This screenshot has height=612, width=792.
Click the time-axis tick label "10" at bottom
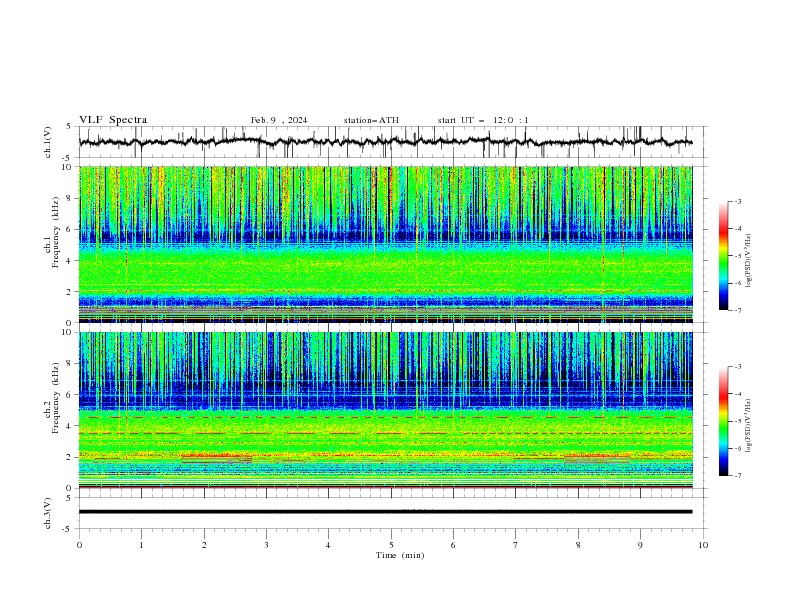[x=703, y=545]
